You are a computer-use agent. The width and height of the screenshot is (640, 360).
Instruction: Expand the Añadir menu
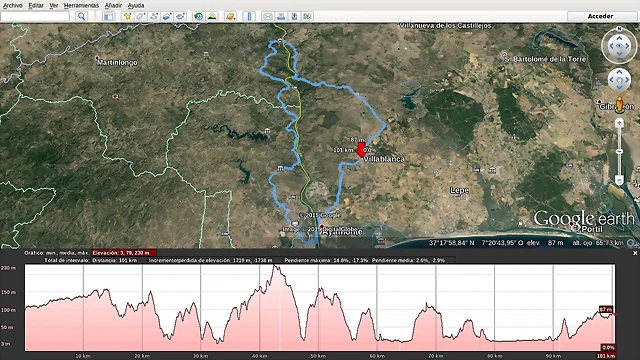point(113,5)
